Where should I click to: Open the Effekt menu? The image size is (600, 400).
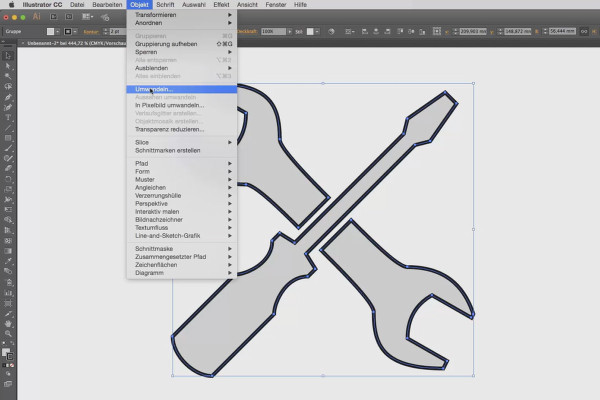point(221,5)
